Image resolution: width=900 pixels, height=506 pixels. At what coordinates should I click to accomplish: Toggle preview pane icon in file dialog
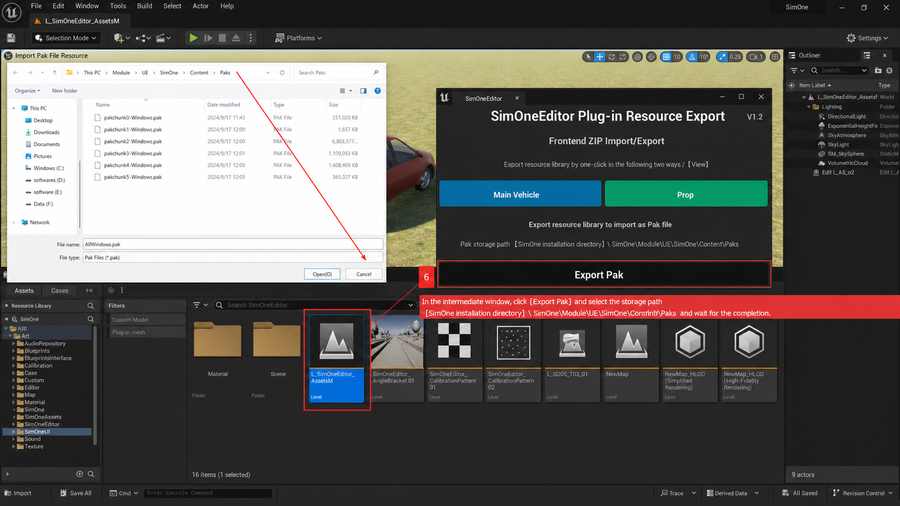(363, 91)
